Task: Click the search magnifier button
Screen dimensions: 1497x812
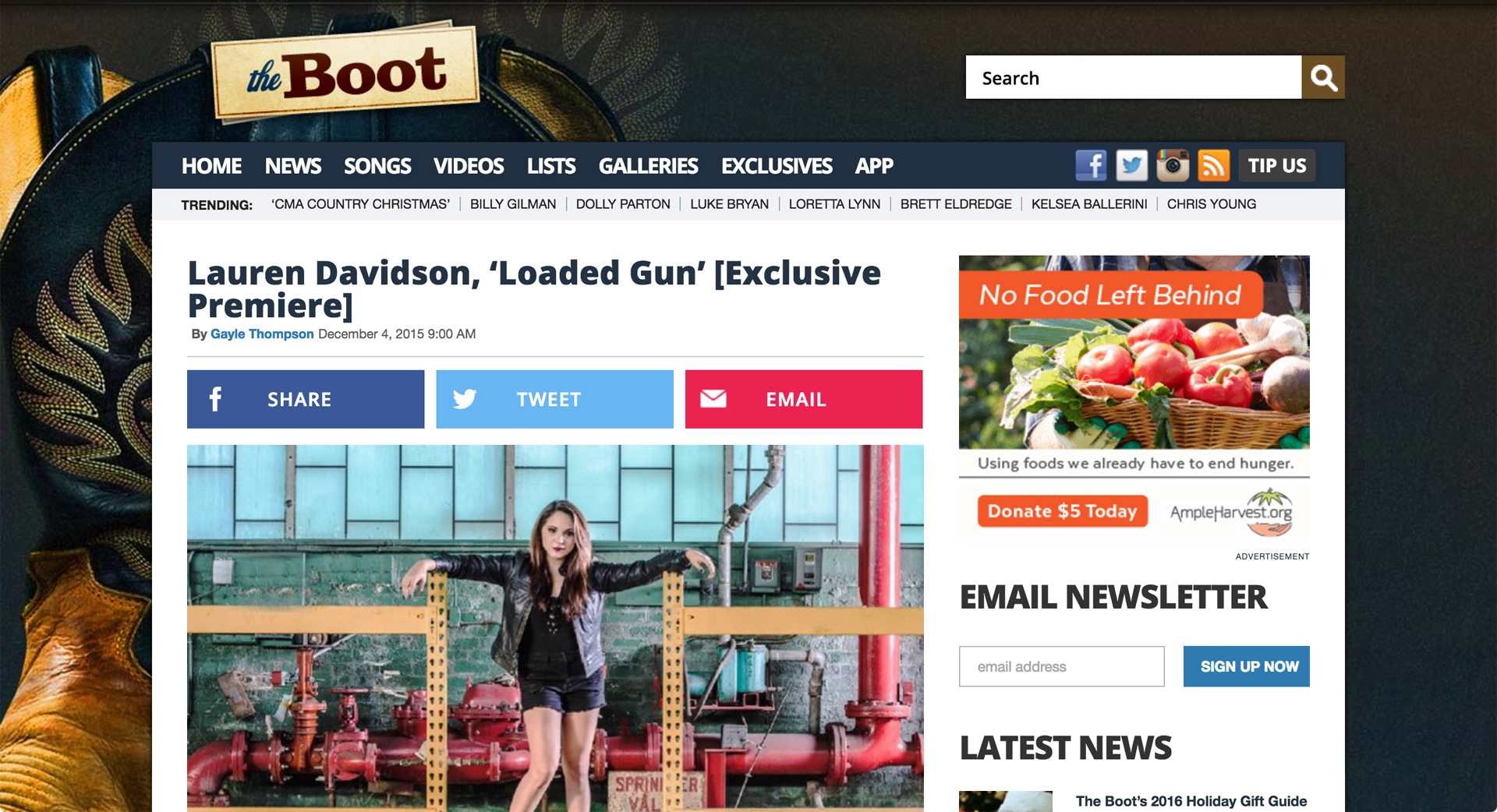Action: tap(1323, 77)
